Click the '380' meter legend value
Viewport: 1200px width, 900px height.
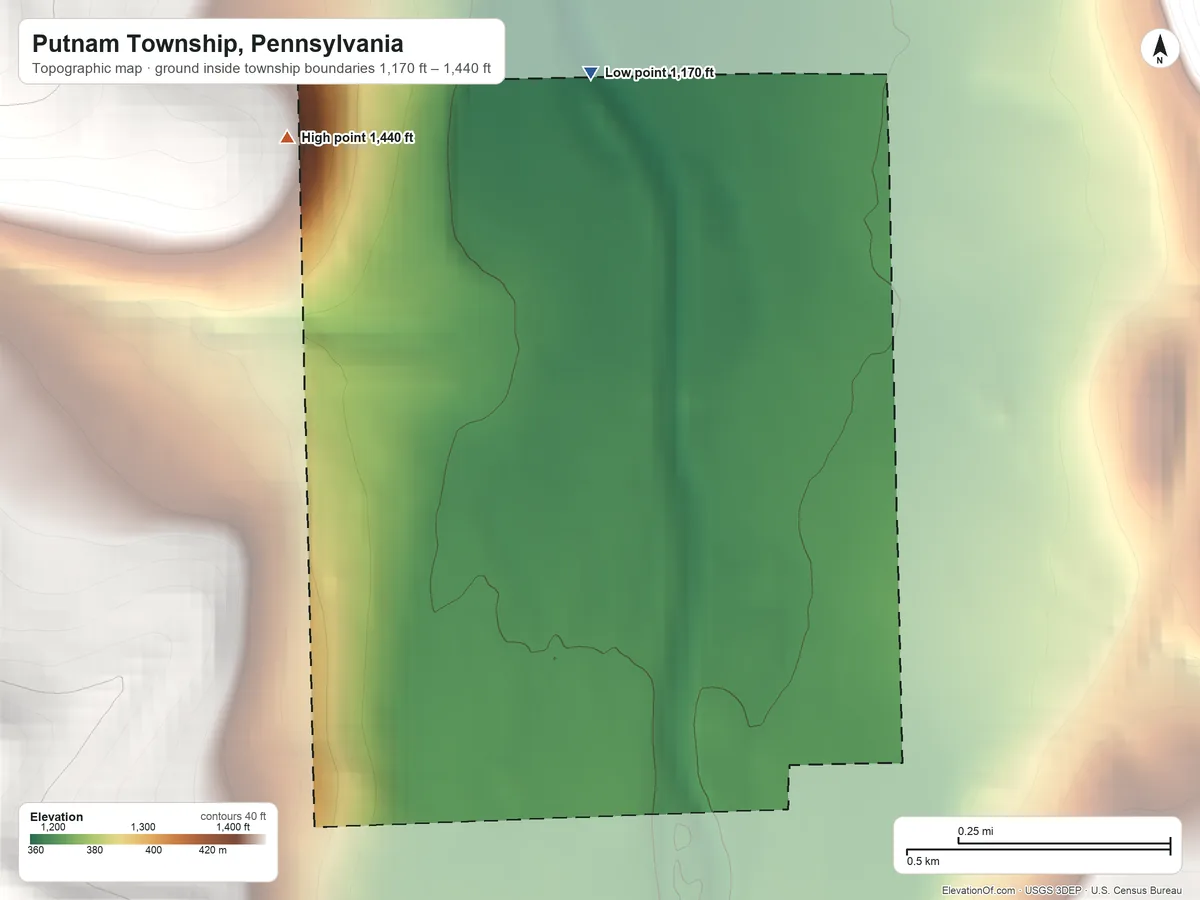click(95, 851)
